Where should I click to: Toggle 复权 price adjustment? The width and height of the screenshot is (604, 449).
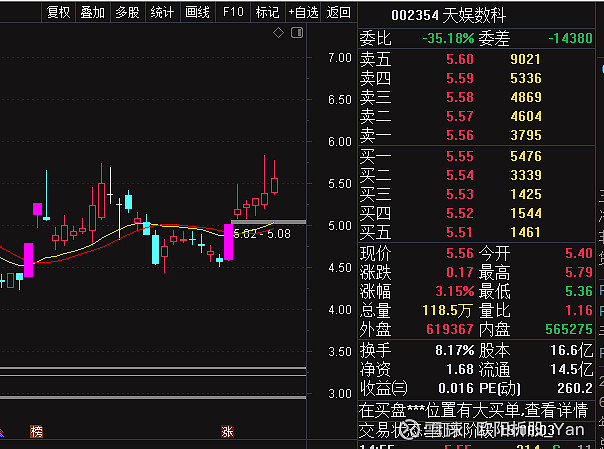59,12
